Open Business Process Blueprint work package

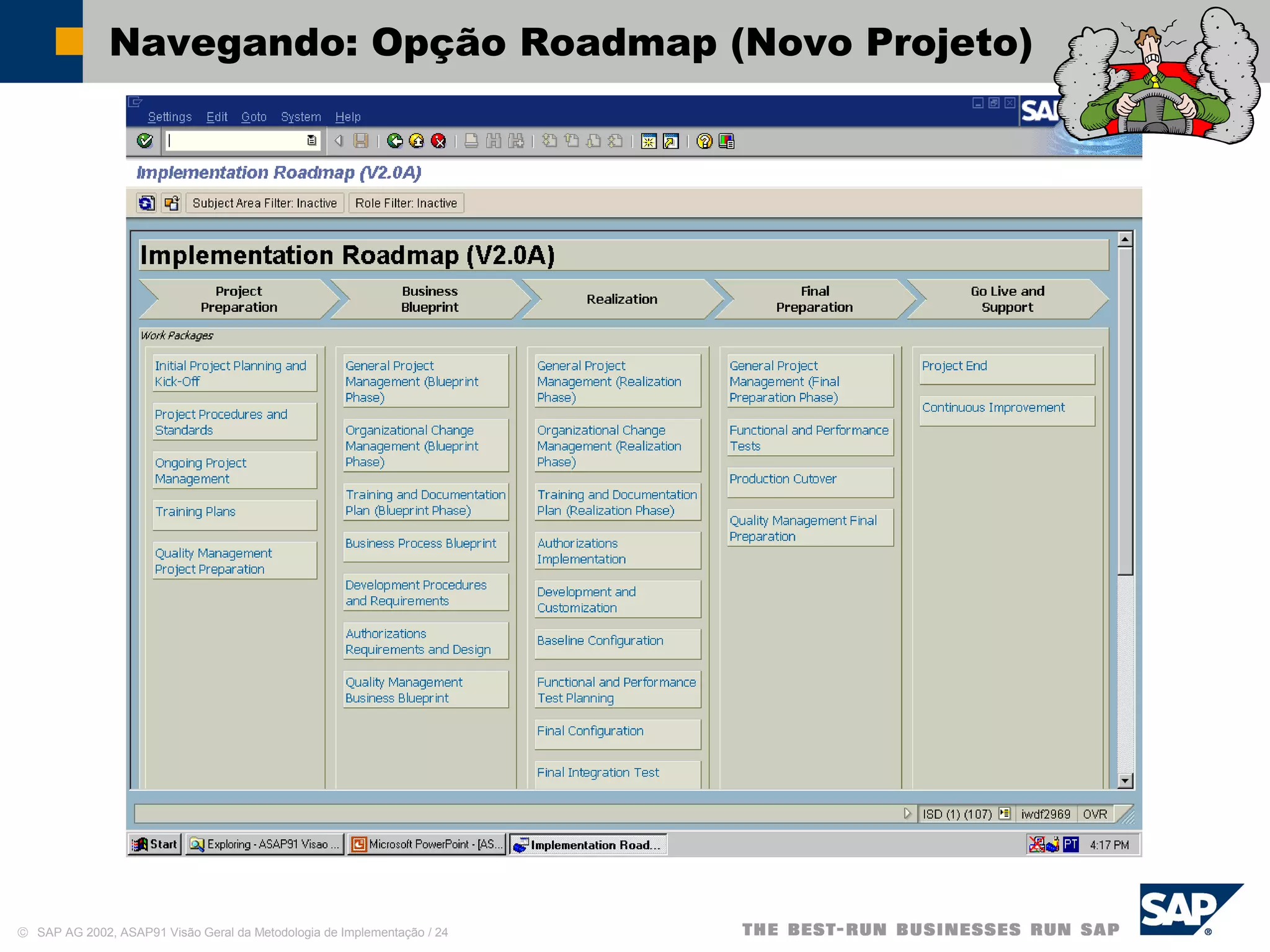[x=426, y=546]
